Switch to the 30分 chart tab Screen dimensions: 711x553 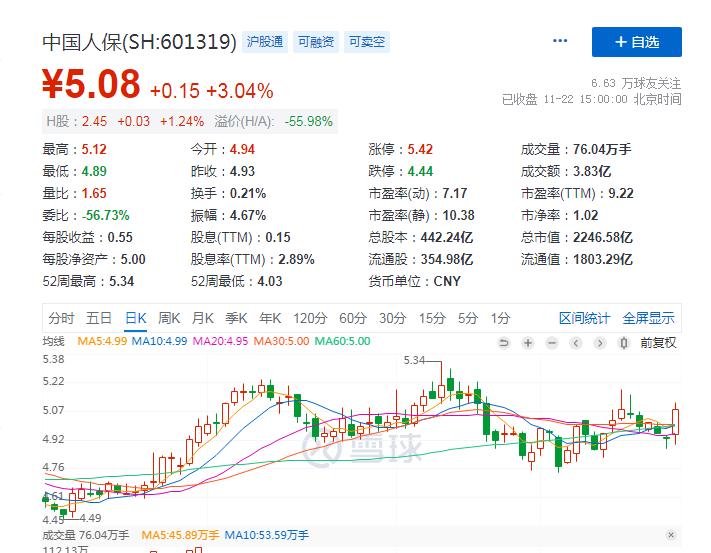393,318
